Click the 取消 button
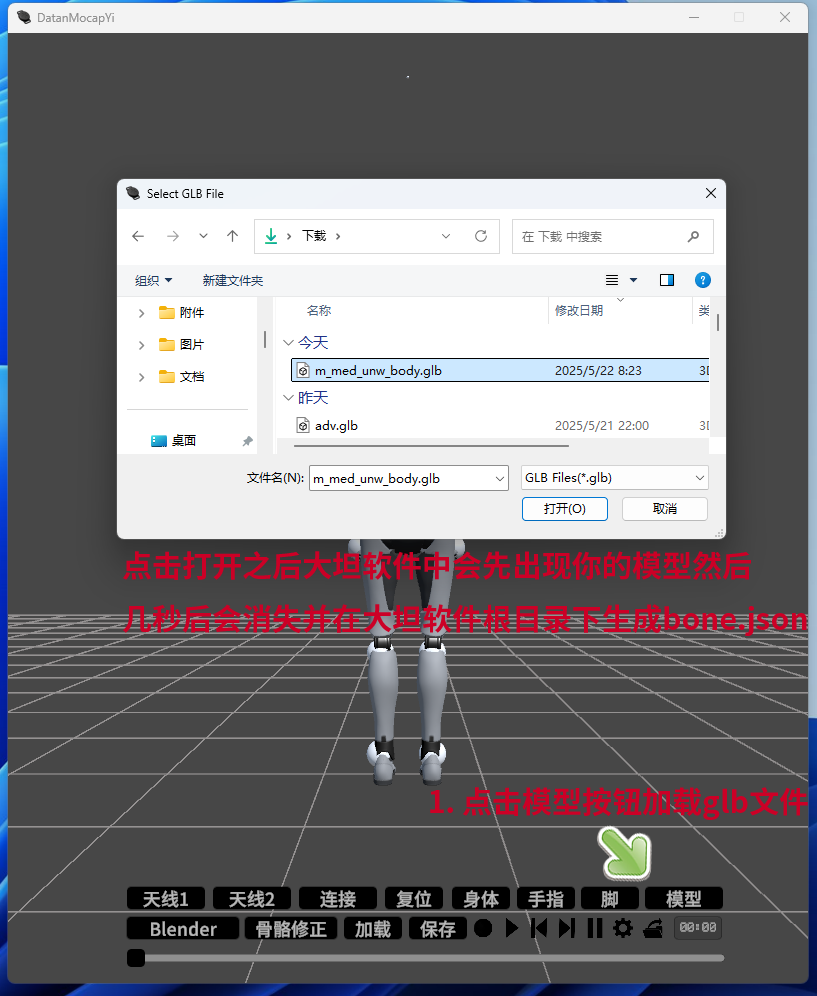Viewport: 817px width, 996px height. 664,509
